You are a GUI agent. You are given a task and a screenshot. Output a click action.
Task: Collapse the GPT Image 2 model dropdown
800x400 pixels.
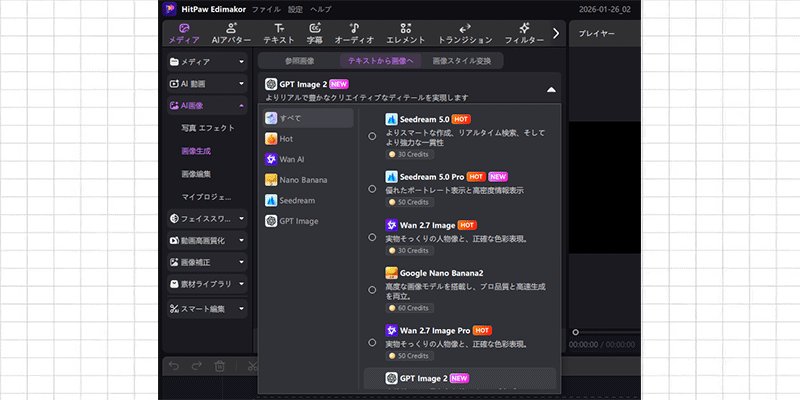point(551,90)
